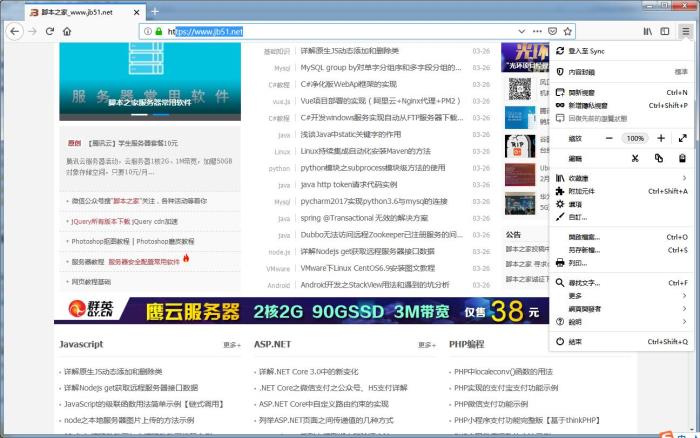Toggle the sidebar view icon
Screen dimensions: 700x438
[664, 31]
